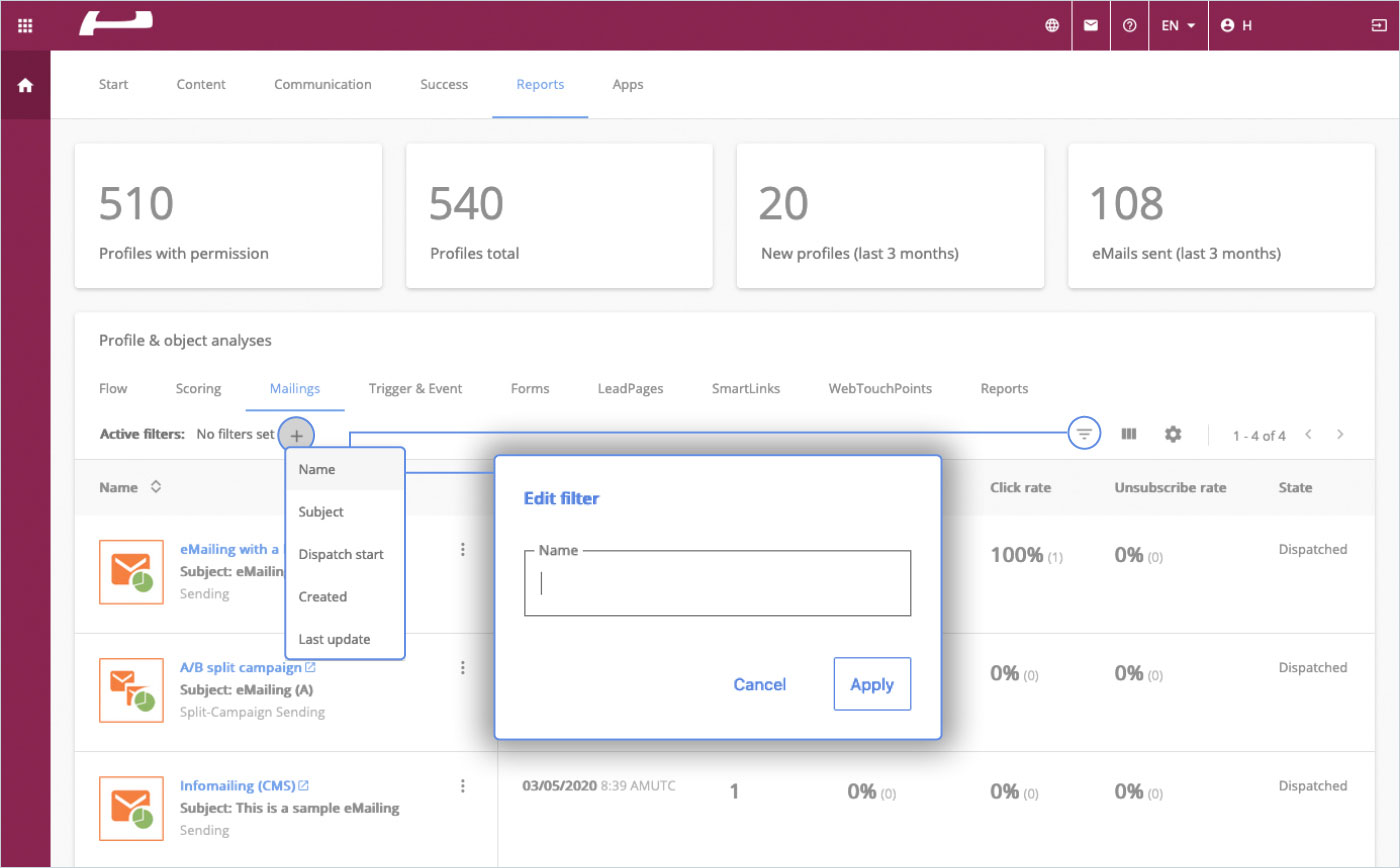Focus the Name filter text field
Screen dimensions: 1400x868
(x=717, y=584)
